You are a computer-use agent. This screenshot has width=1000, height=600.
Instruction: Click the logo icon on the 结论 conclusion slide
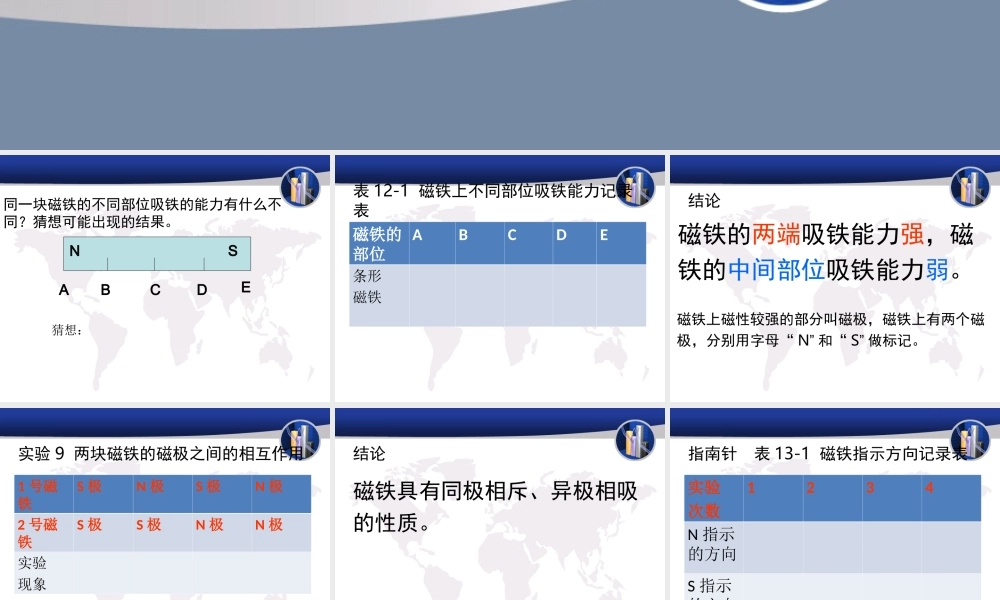968,187
